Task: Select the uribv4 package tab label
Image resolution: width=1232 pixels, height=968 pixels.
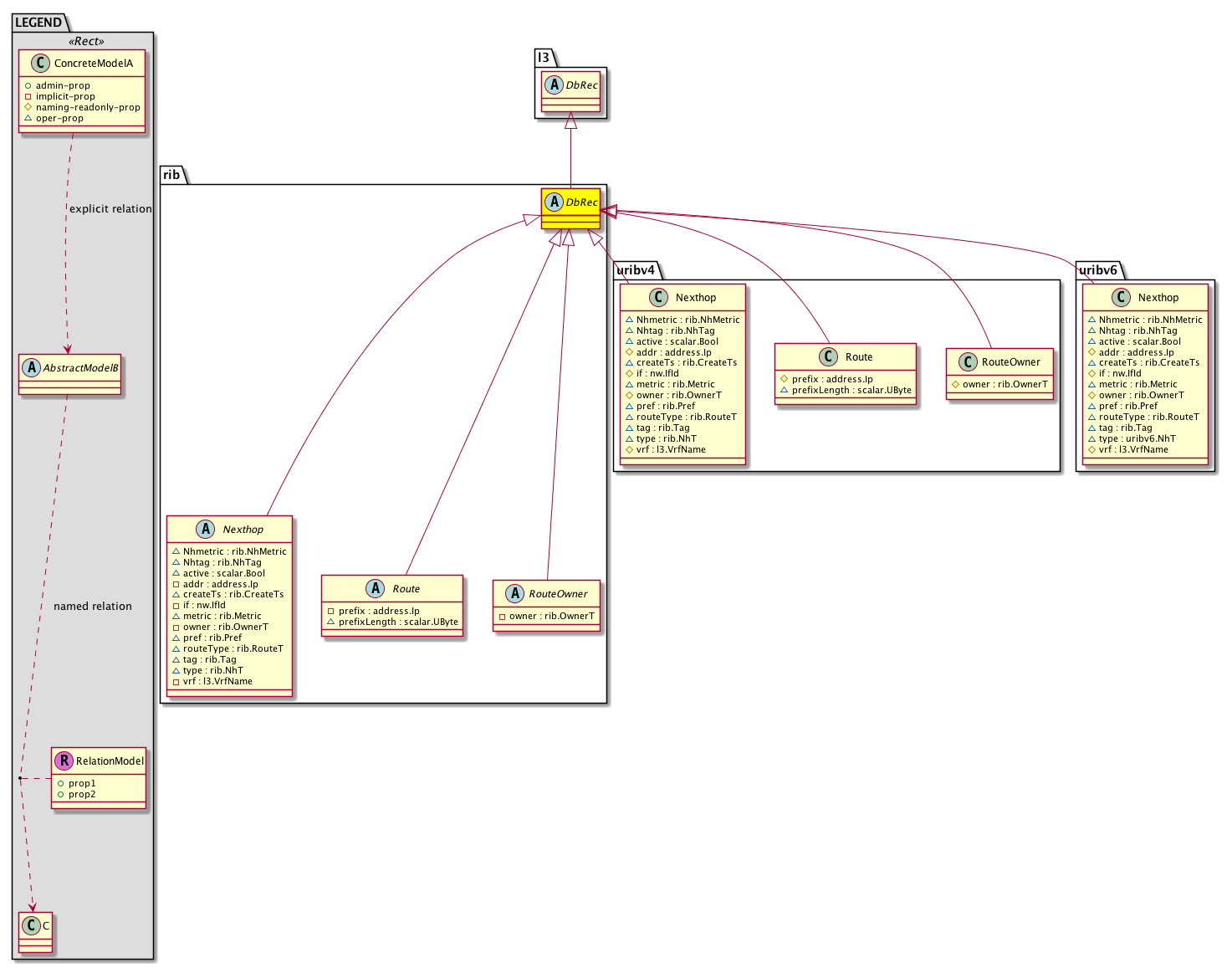Action: click(635, 270)
